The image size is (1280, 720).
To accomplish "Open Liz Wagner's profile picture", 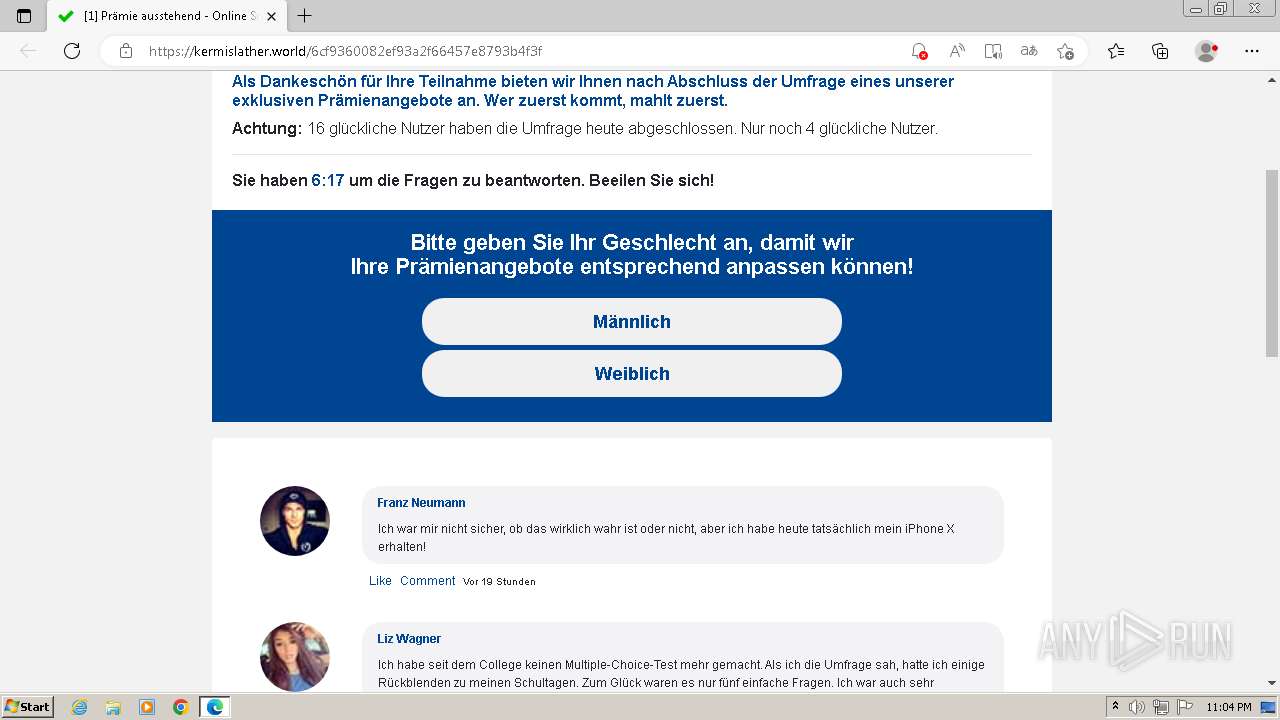I will pos(295,657).
